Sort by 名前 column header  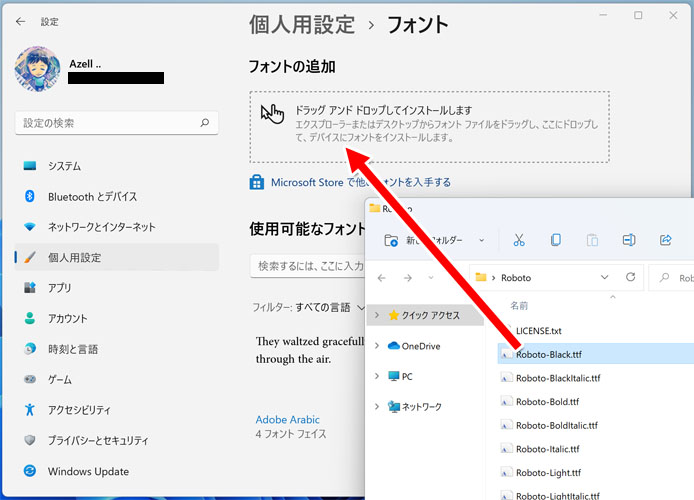pyautogui.click(x=519, y=306)
